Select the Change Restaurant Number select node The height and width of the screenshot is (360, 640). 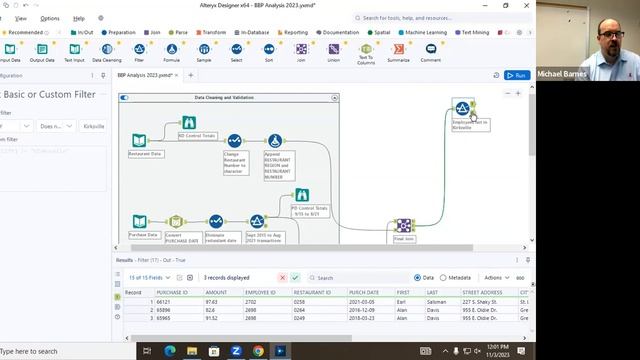234,141
